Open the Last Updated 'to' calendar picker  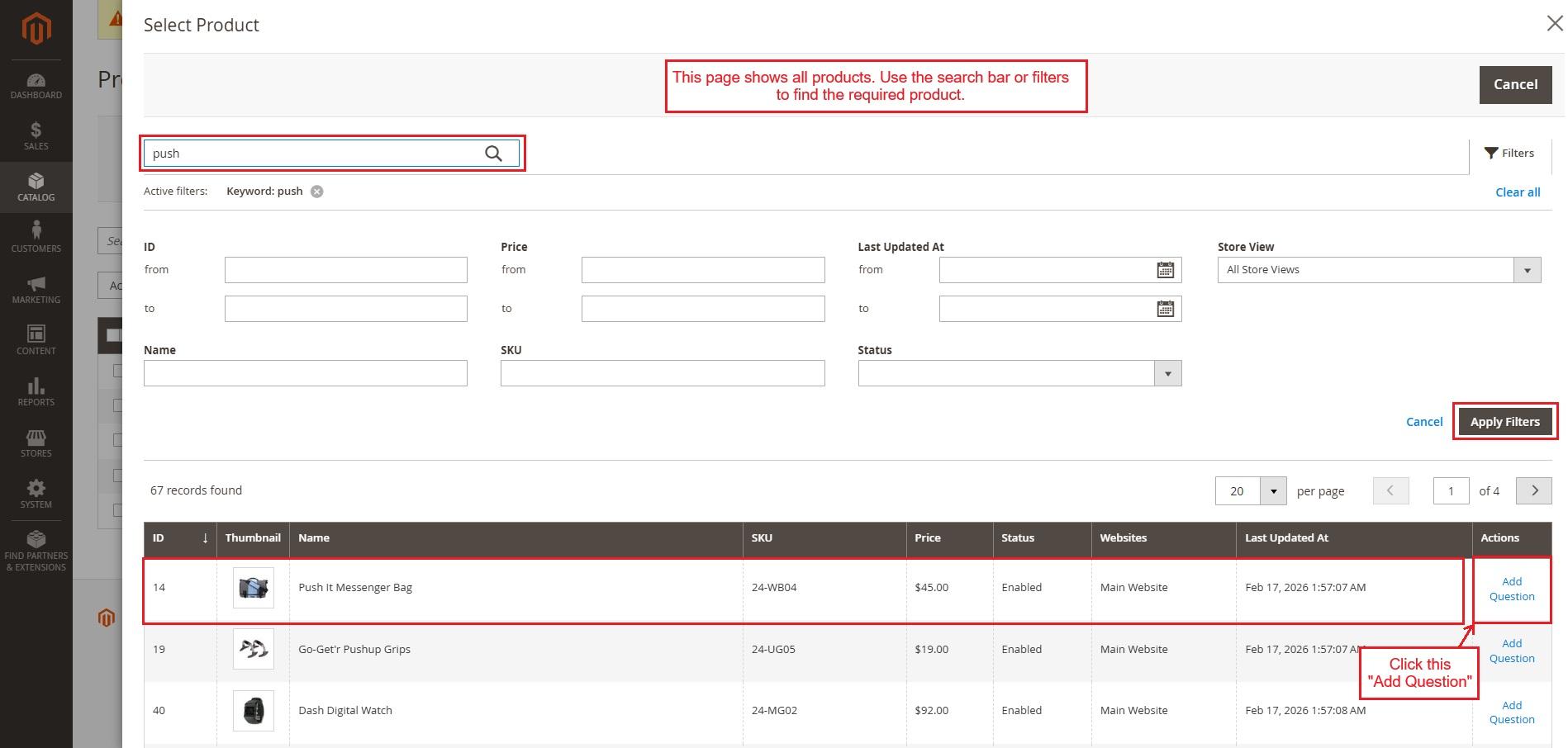[x=1165, y=309]
